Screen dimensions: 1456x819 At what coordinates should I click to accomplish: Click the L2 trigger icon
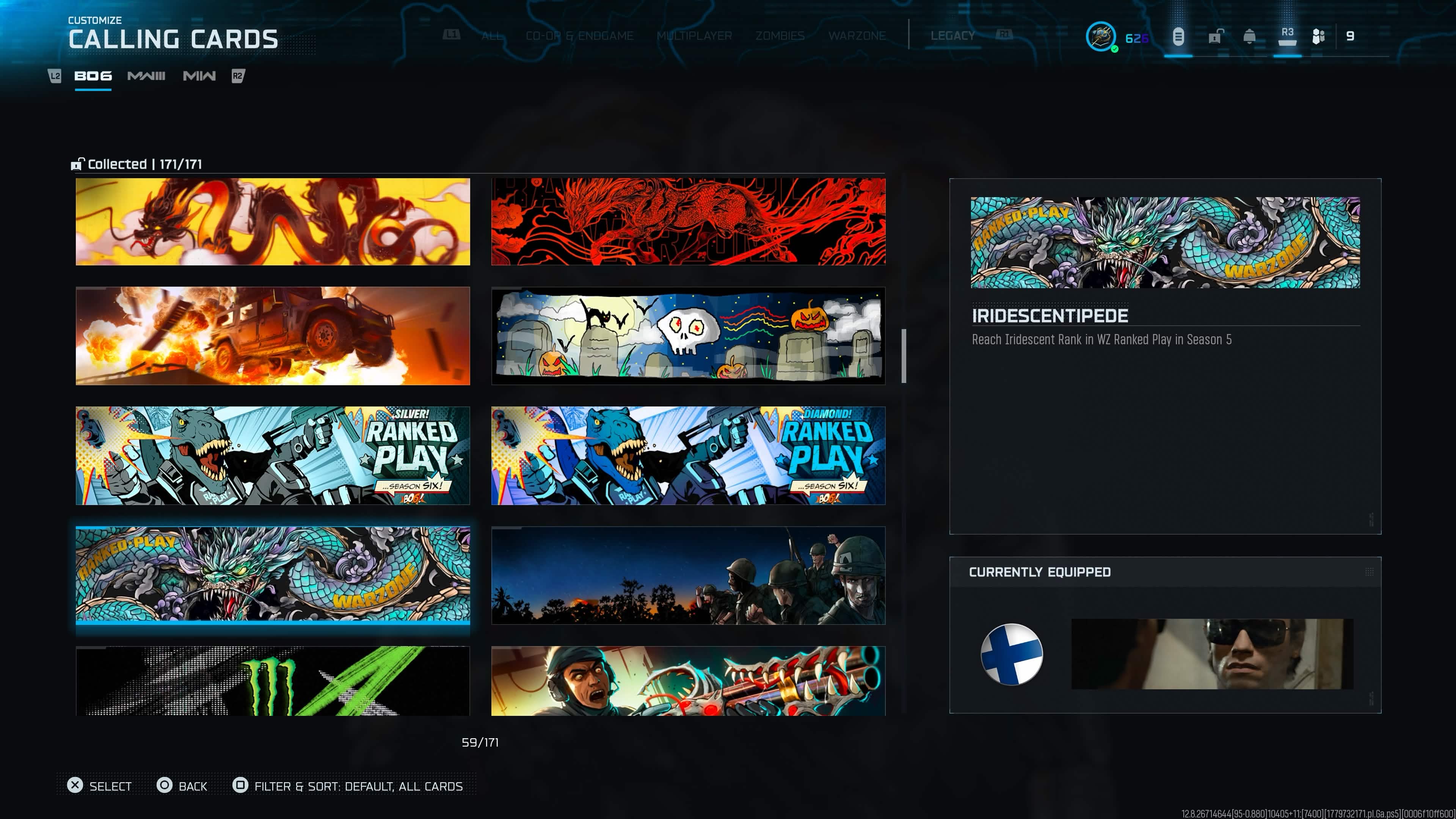tap(55, 76)
